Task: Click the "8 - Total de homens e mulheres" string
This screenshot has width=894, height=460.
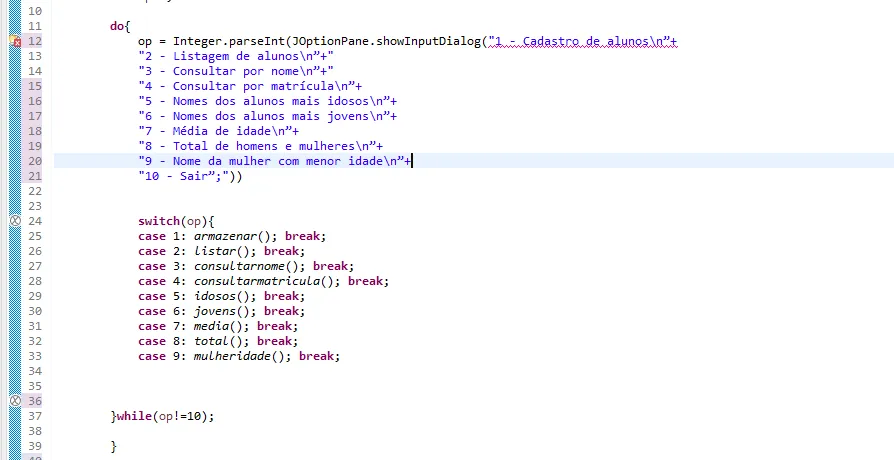Action: (x=257, y=146)
